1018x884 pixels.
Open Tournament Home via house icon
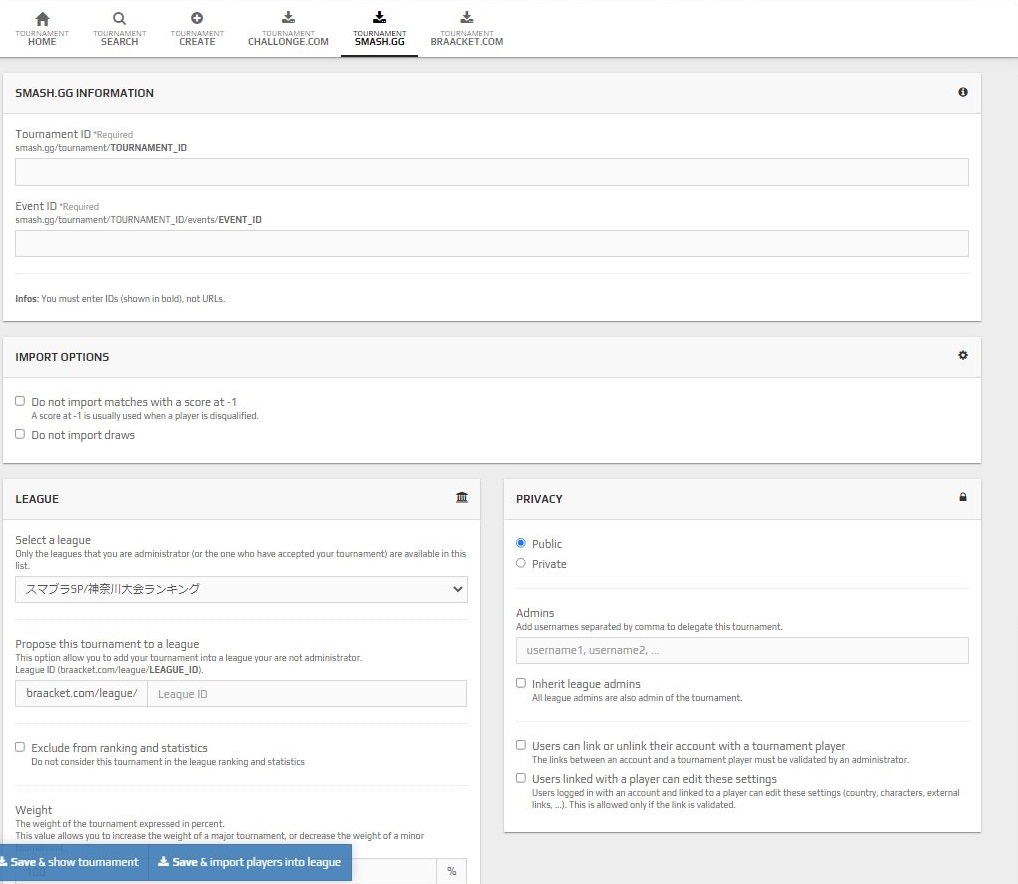(x=42, y=18)
